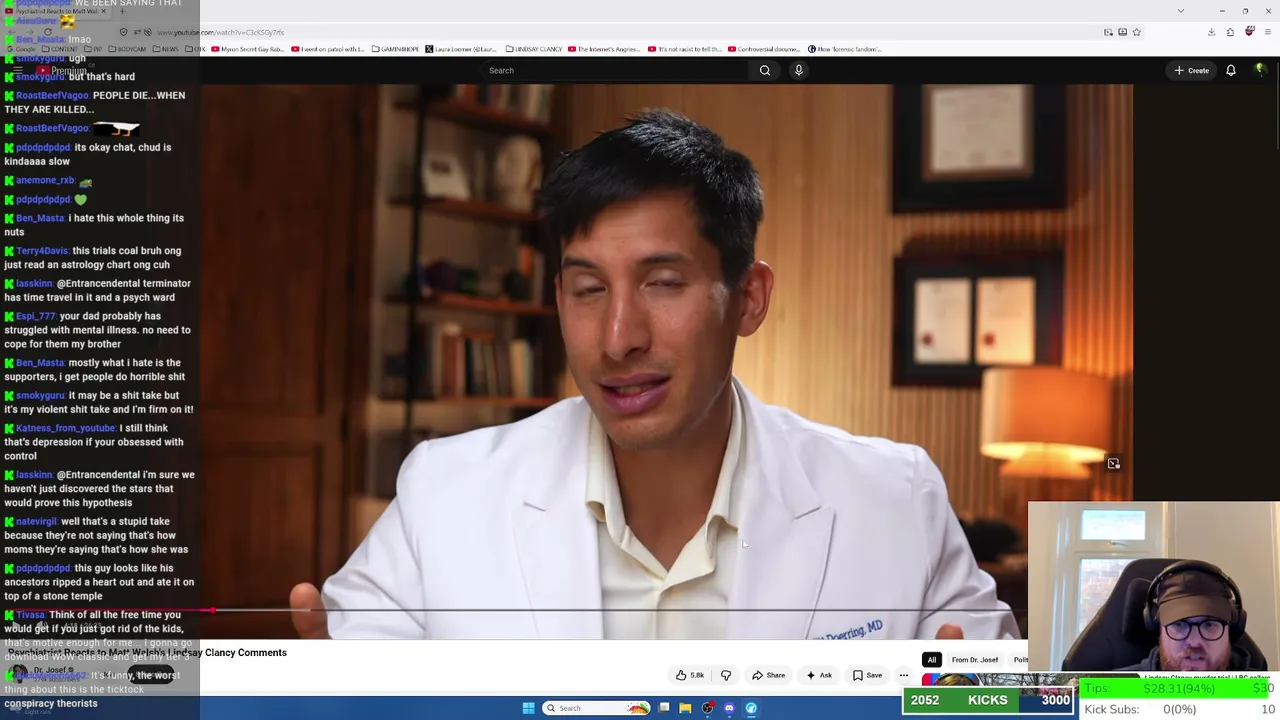
Task: Click chat username 'natevirgil'
Action: pyautogui.click(x=36, y=521)
